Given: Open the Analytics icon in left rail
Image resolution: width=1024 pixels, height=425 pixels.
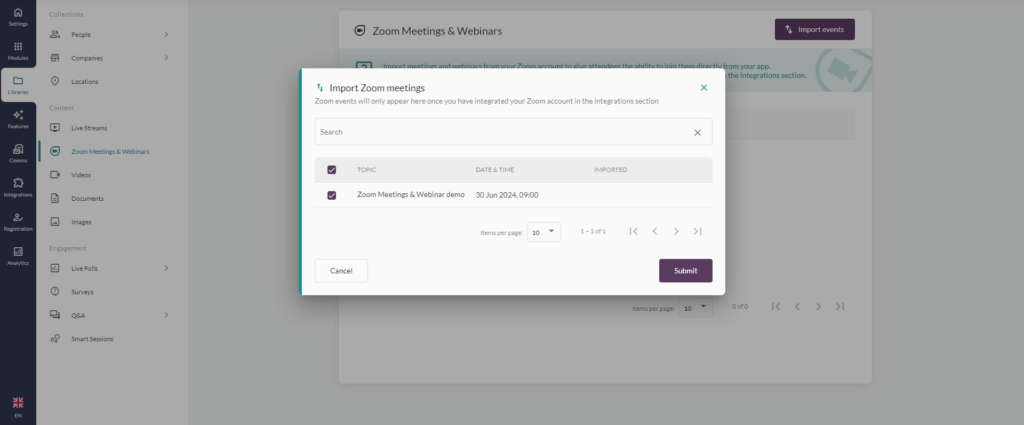Looking at the screenshot, I should pyautogui.click(x=18, y=255).
